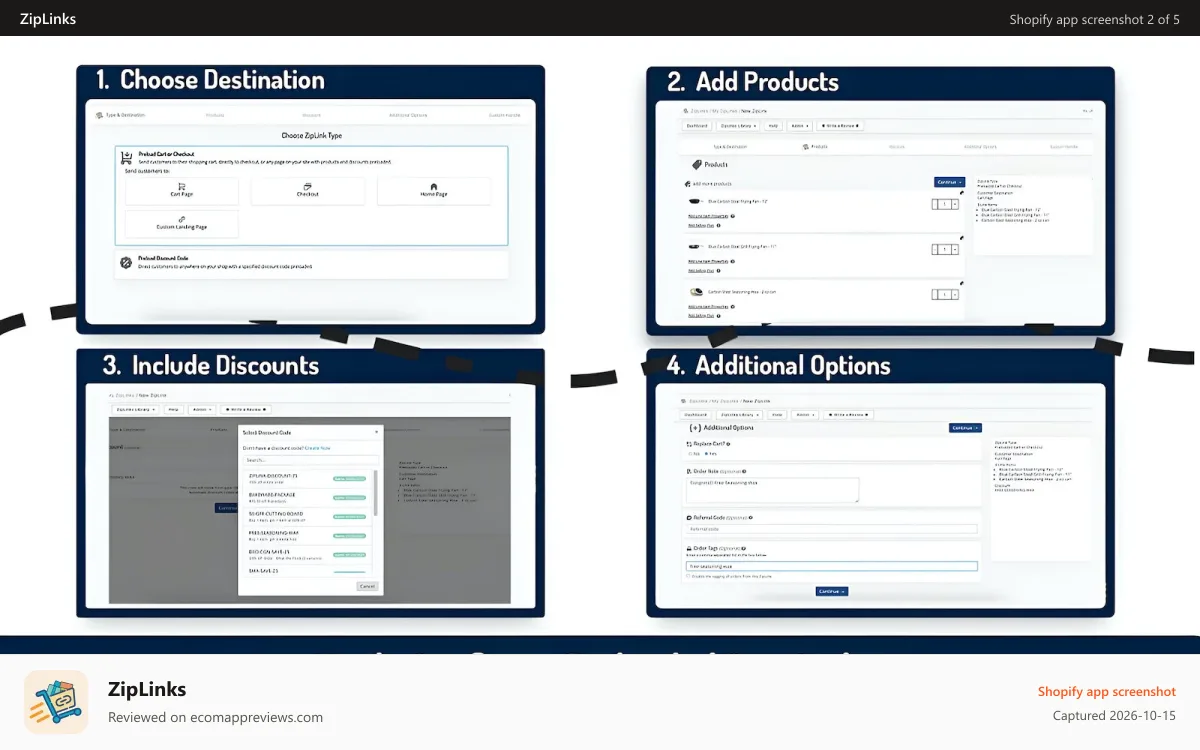Viewport: 1200px width, 750px height.
Task: Click the ZipLinks app logo in the footer
Action: click(56, 702)
